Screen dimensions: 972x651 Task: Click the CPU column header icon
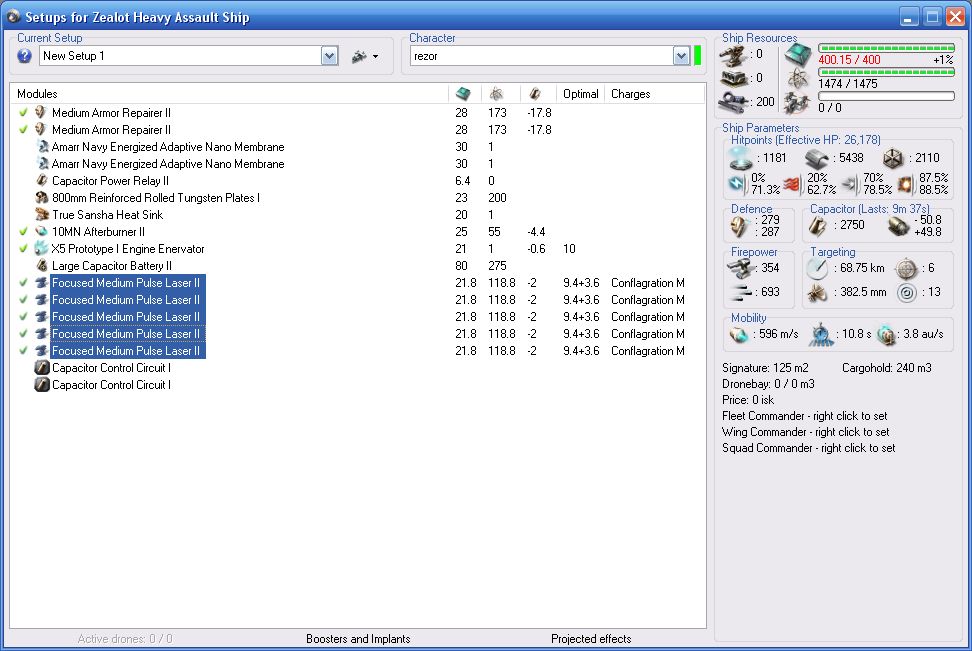[462, 94]
